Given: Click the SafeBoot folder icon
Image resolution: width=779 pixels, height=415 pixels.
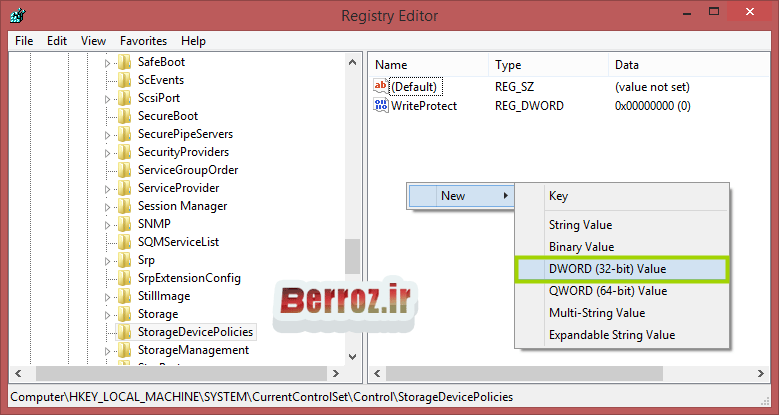Looking at the screenshot, I should tap(124, 62).
